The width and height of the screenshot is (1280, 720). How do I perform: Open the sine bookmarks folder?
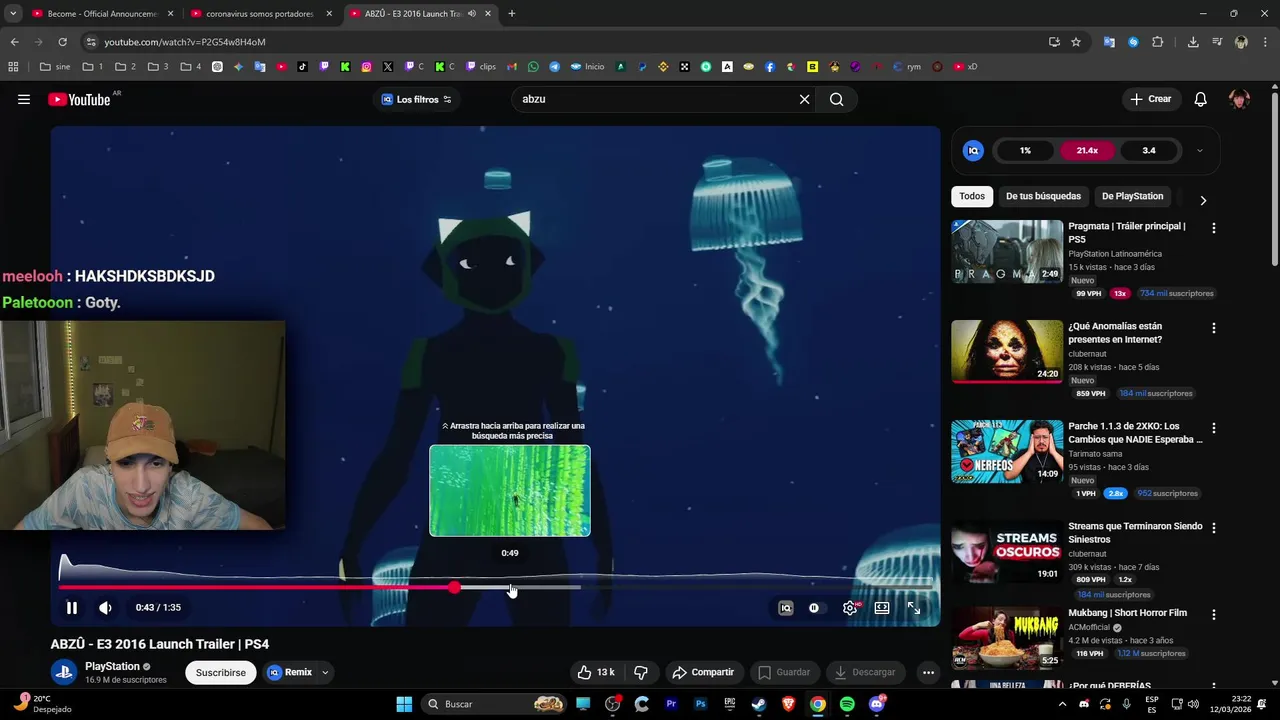point(55,67)
